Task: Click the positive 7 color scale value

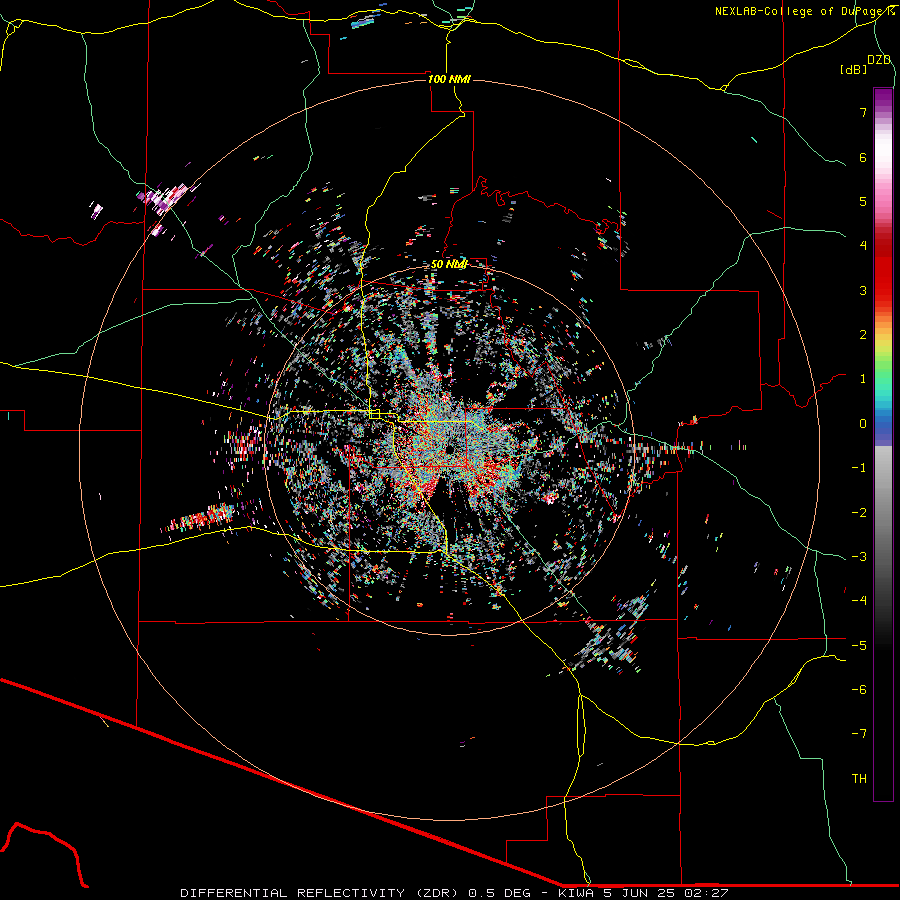Action: coord(863,112)
